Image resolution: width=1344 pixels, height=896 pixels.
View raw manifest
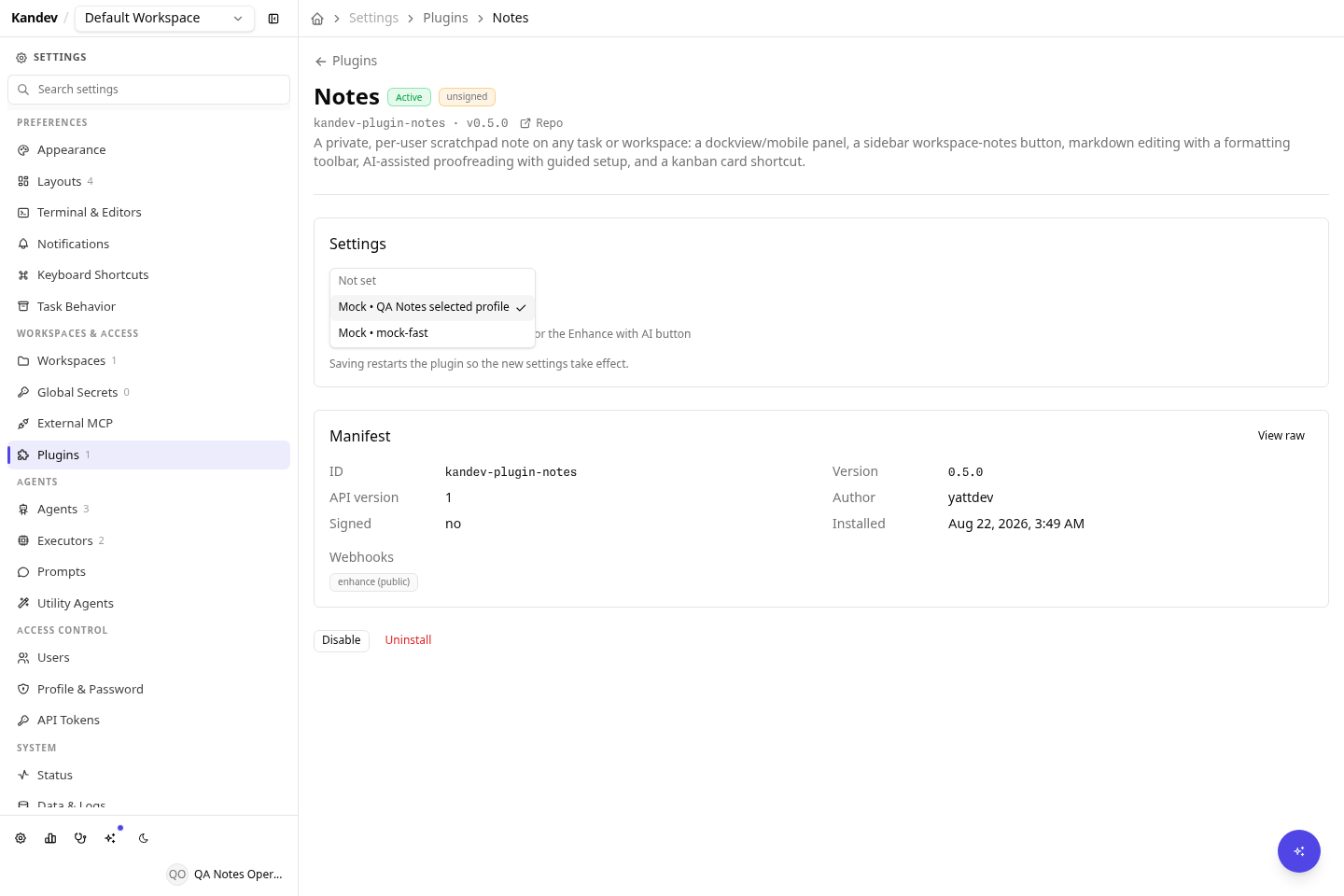click(x=1281, y=436)
